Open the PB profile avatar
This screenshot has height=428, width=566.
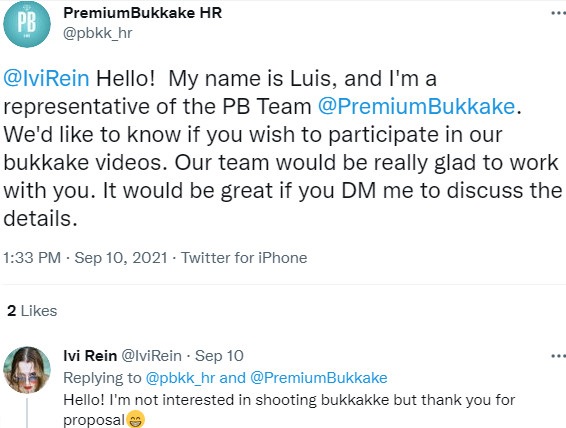(27, 24)
